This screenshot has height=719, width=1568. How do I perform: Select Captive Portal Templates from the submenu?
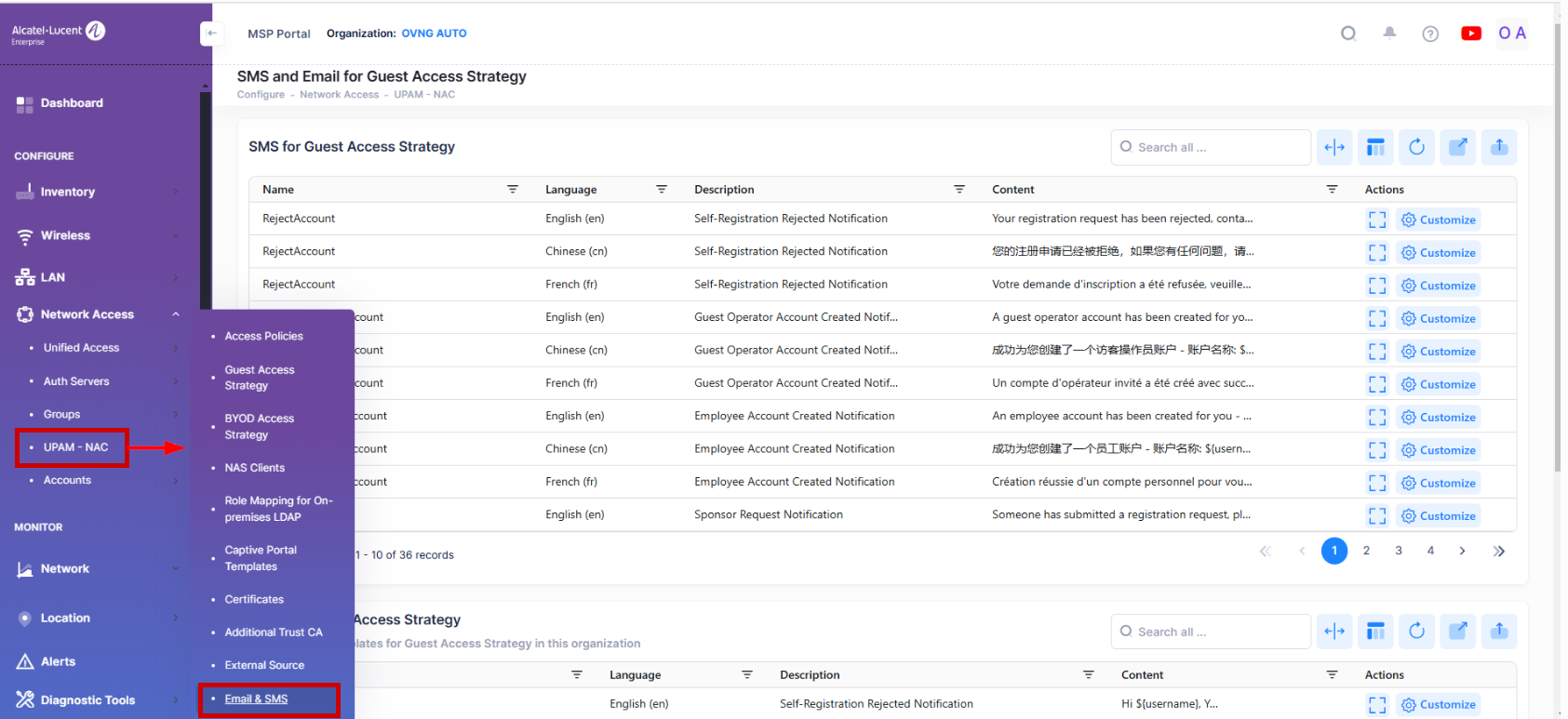(x=261, y=558)
